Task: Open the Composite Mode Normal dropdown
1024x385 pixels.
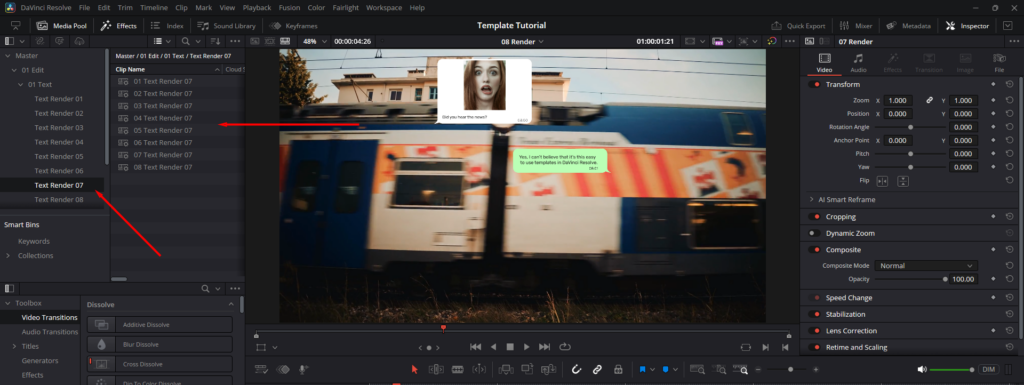Action: point(925,266)
